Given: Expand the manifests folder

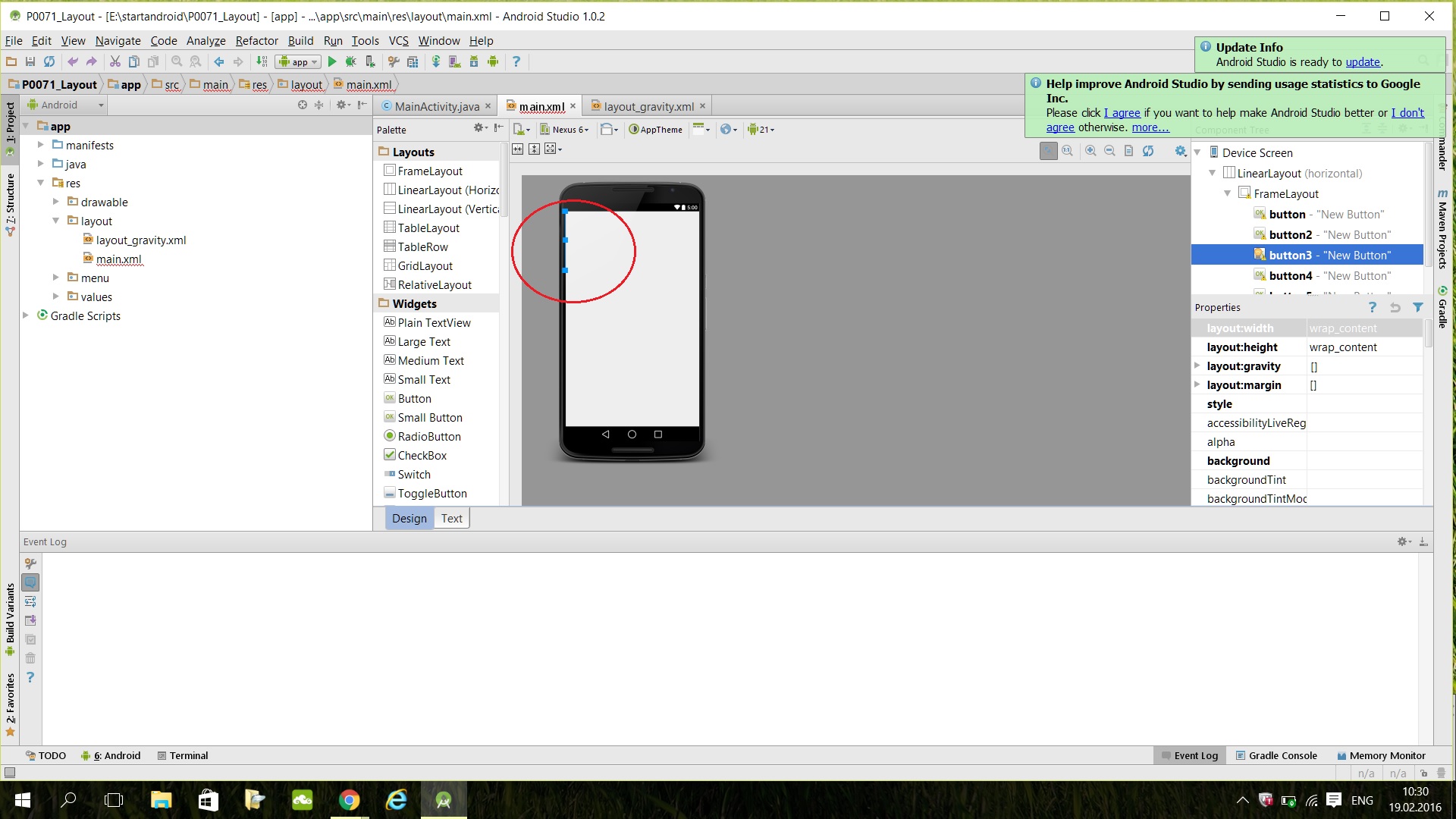Looking at the screenshot, I should coord(41,144).
